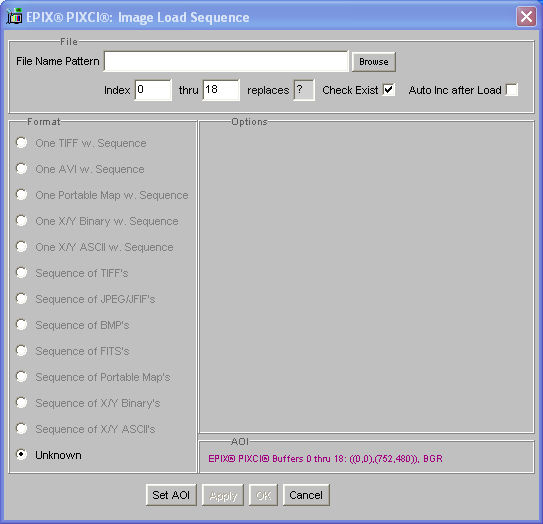Uncheck the Check Exist checkbox
This screenshot has height=524, width=543.
tap(389, 90)
